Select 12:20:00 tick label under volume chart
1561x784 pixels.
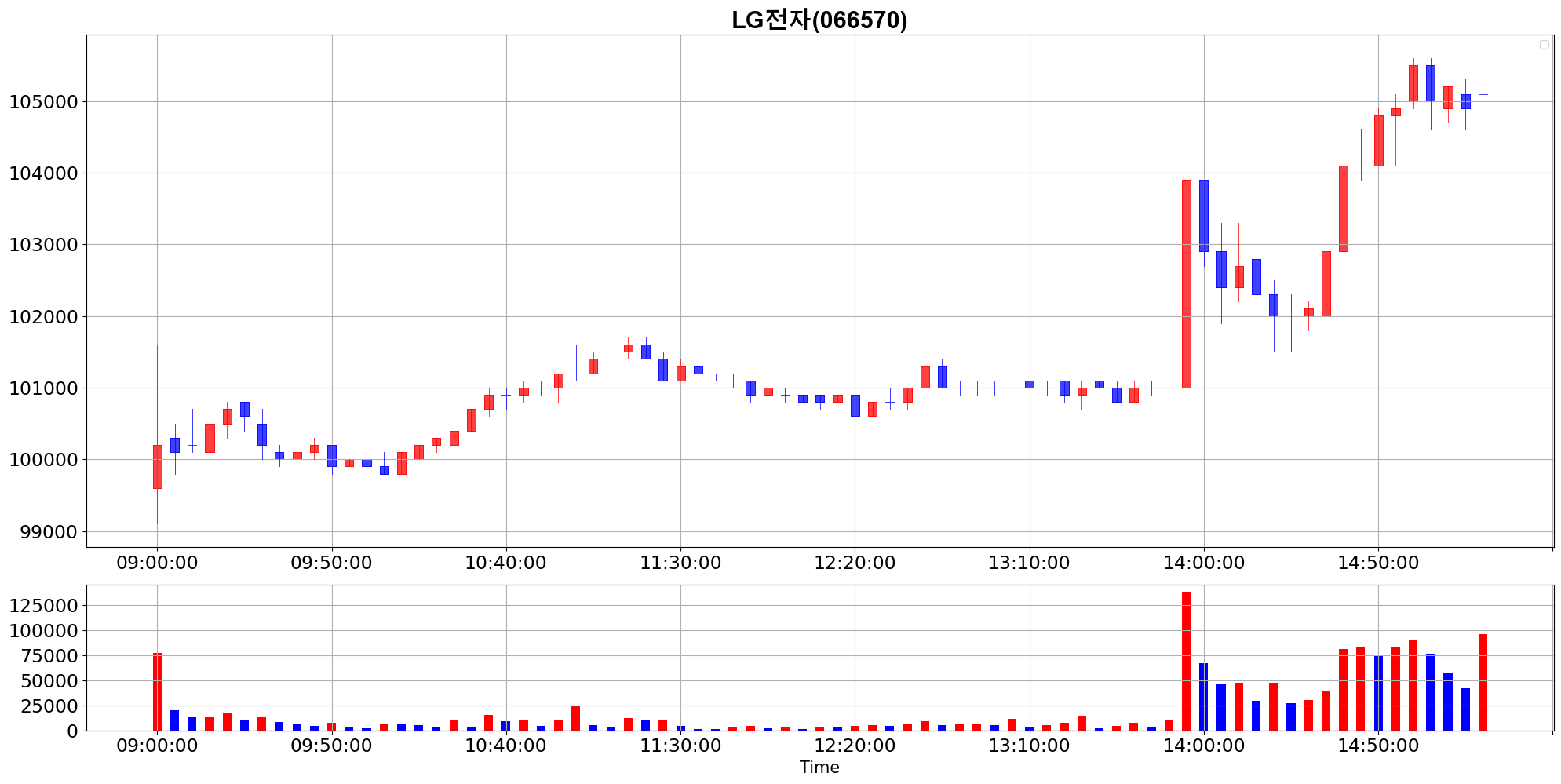pyautogui.click(x=855, y=746)
